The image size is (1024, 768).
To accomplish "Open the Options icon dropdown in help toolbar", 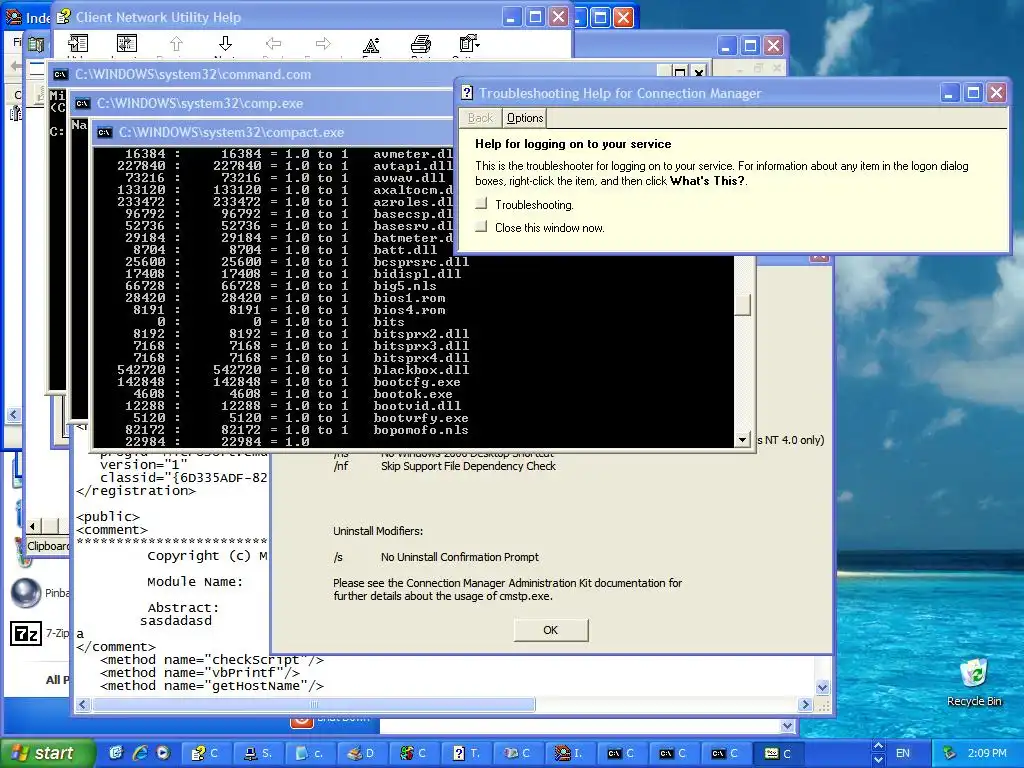I will [470, 44].
